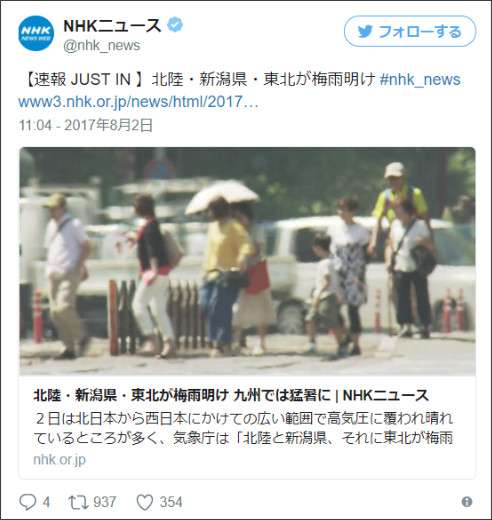Click the verified badge next to NHKニュース
492x520 pixels.
pyautogui.click(x=175, y=25)
